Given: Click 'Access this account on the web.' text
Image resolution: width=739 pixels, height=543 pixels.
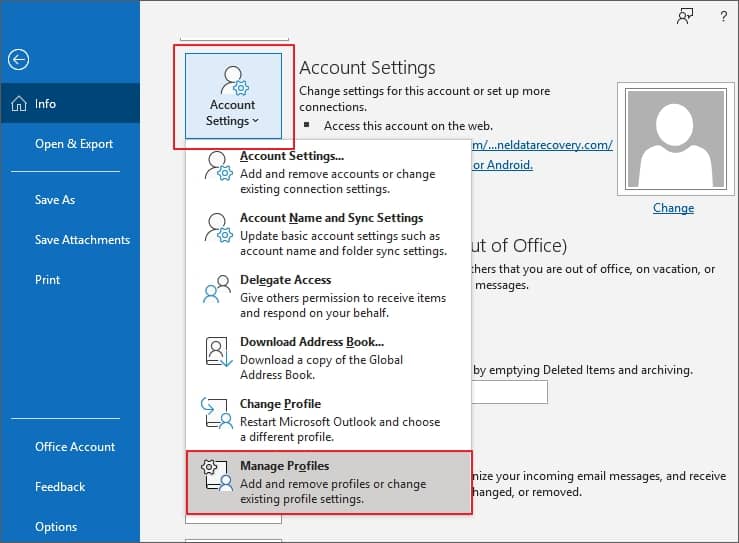Looking at the screenshot, I should (x=408, y=126).
